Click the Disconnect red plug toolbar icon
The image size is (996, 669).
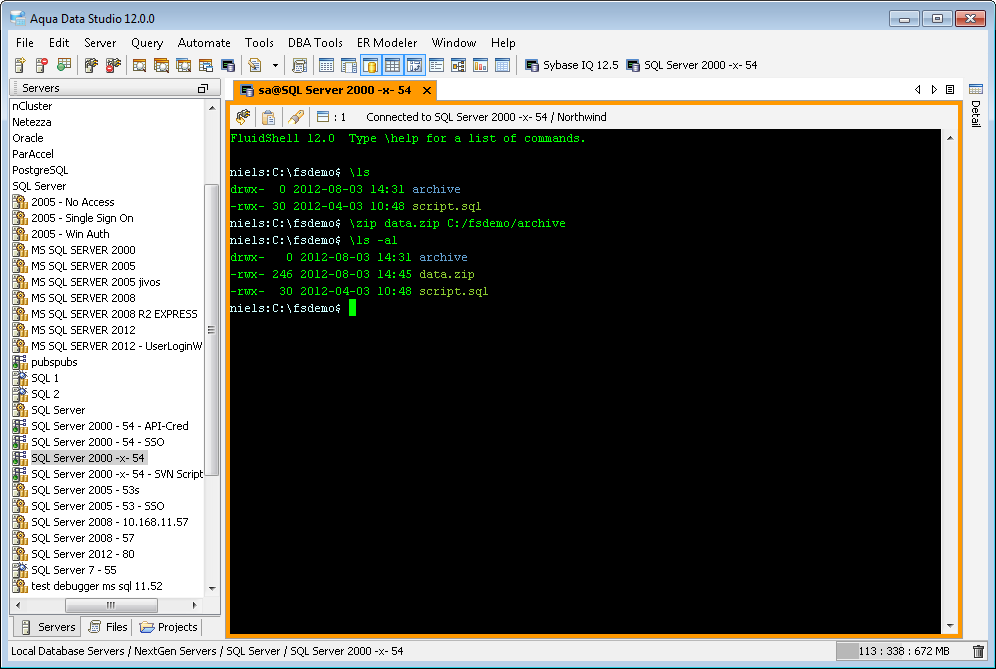click(x=114, y=65)
